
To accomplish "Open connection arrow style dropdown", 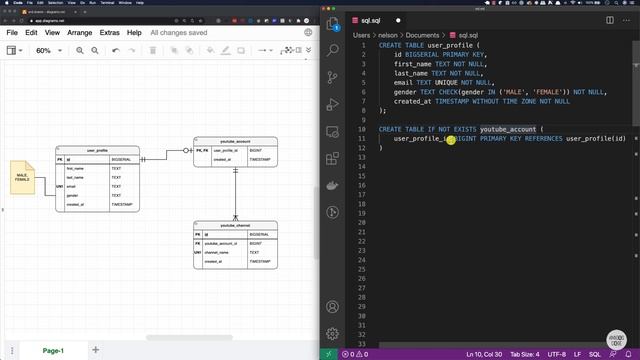I will 265,51.
